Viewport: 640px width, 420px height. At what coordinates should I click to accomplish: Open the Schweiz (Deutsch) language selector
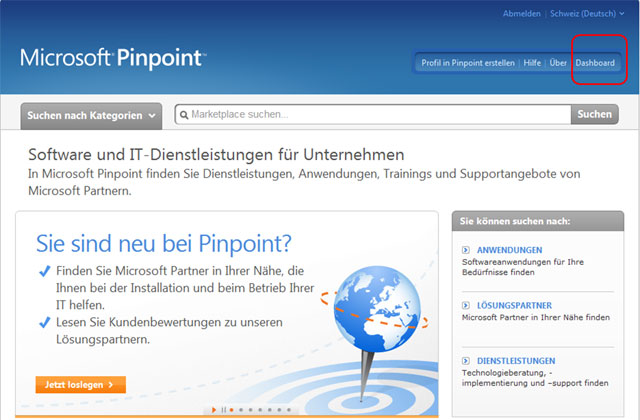(x=587, y=13)
